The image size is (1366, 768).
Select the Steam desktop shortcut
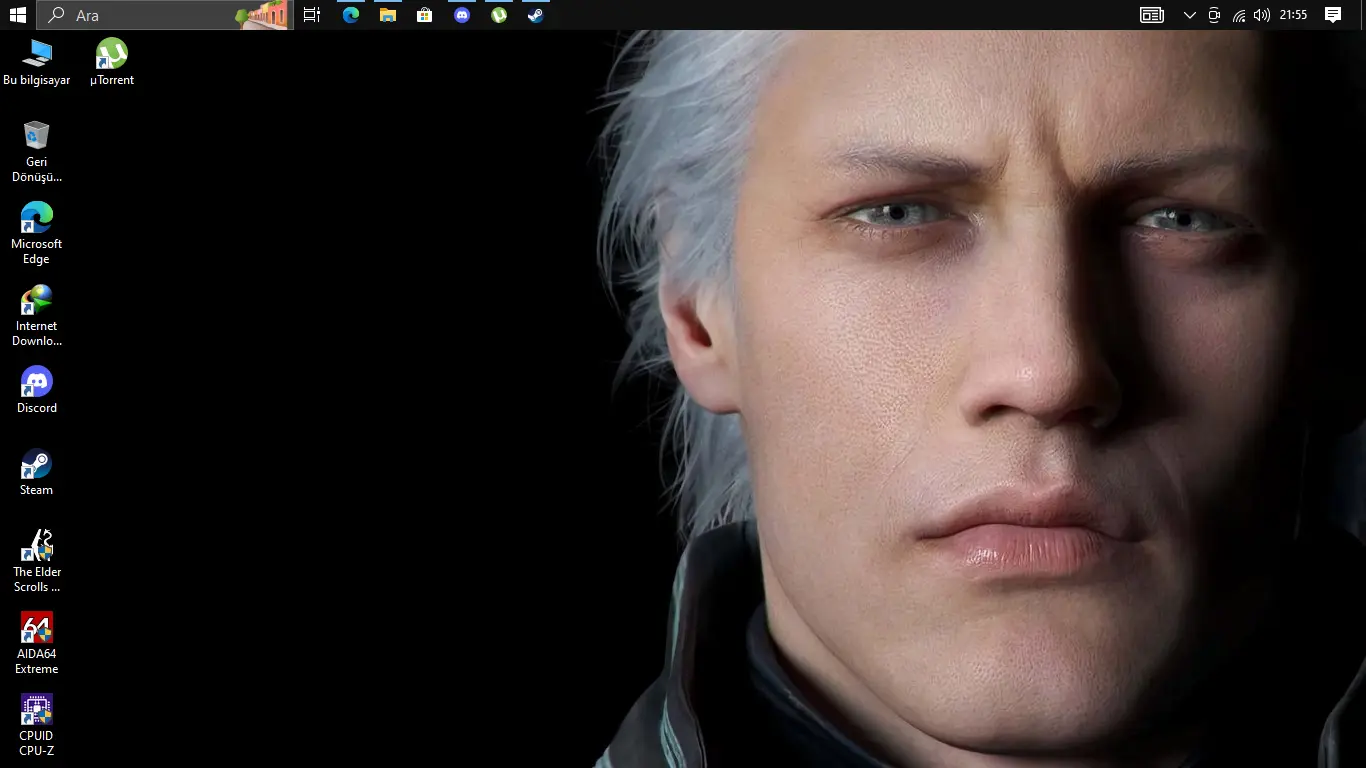coord(37,472)
